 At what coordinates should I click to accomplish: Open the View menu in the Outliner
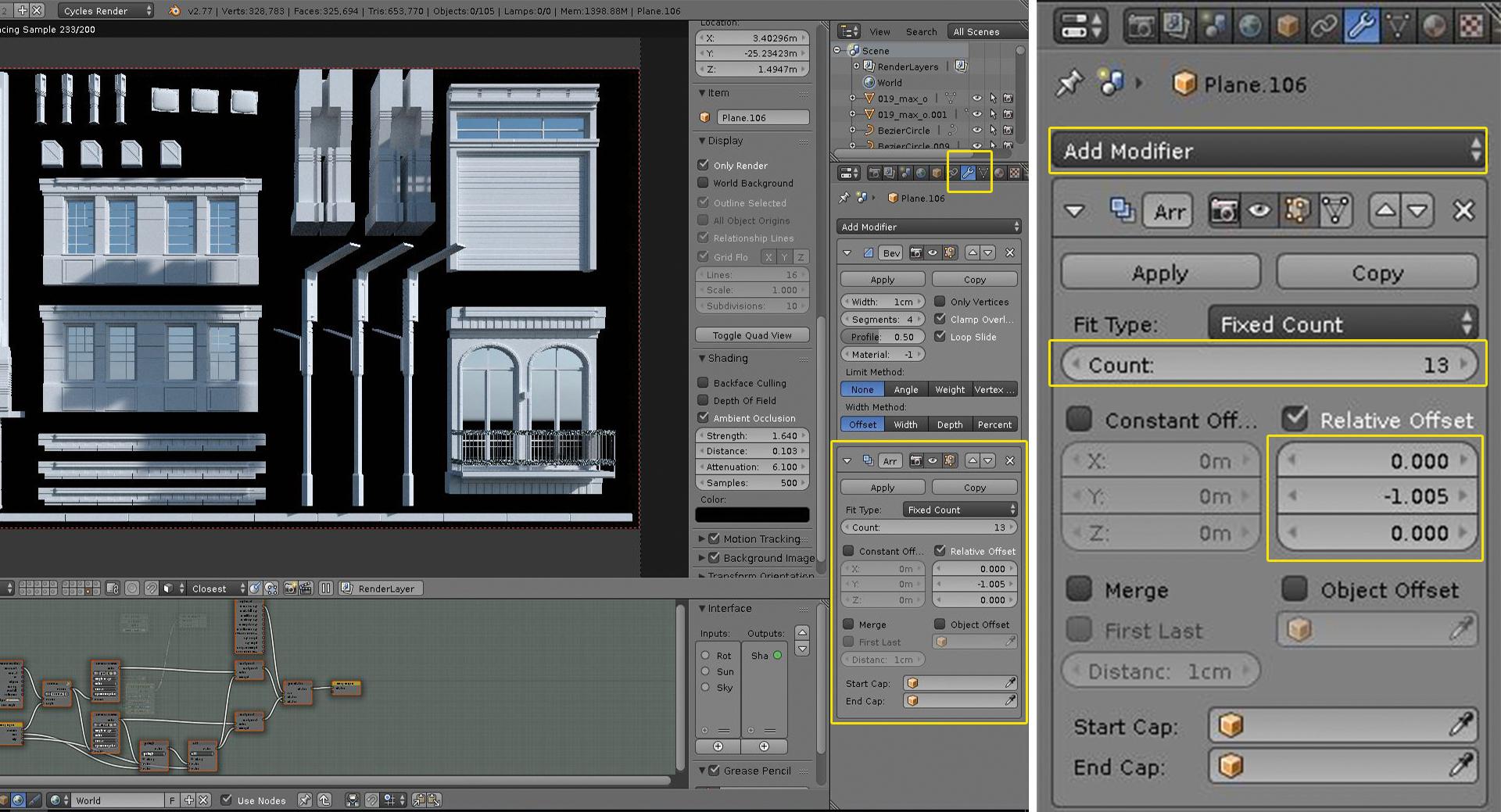[x=879, y=32]
